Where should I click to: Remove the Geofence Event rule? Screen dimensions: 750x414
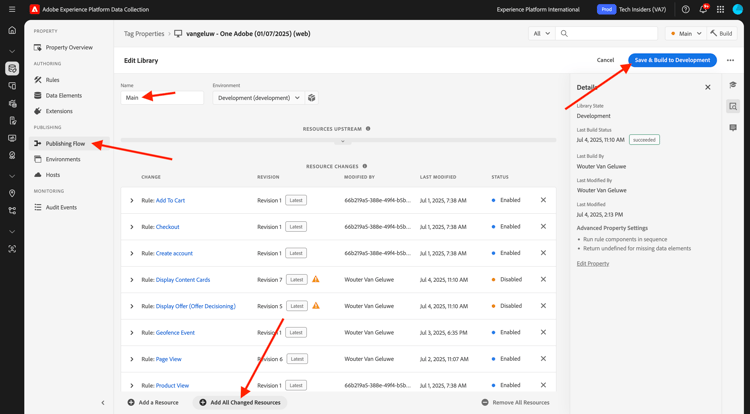[x=543, y=332]
